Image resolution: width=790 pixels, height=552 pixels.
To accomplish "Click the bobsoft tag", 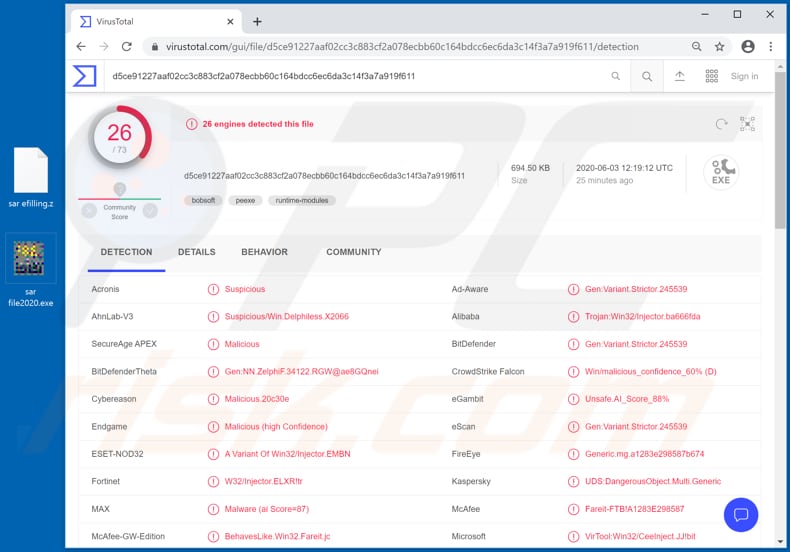I will point(204,200).
